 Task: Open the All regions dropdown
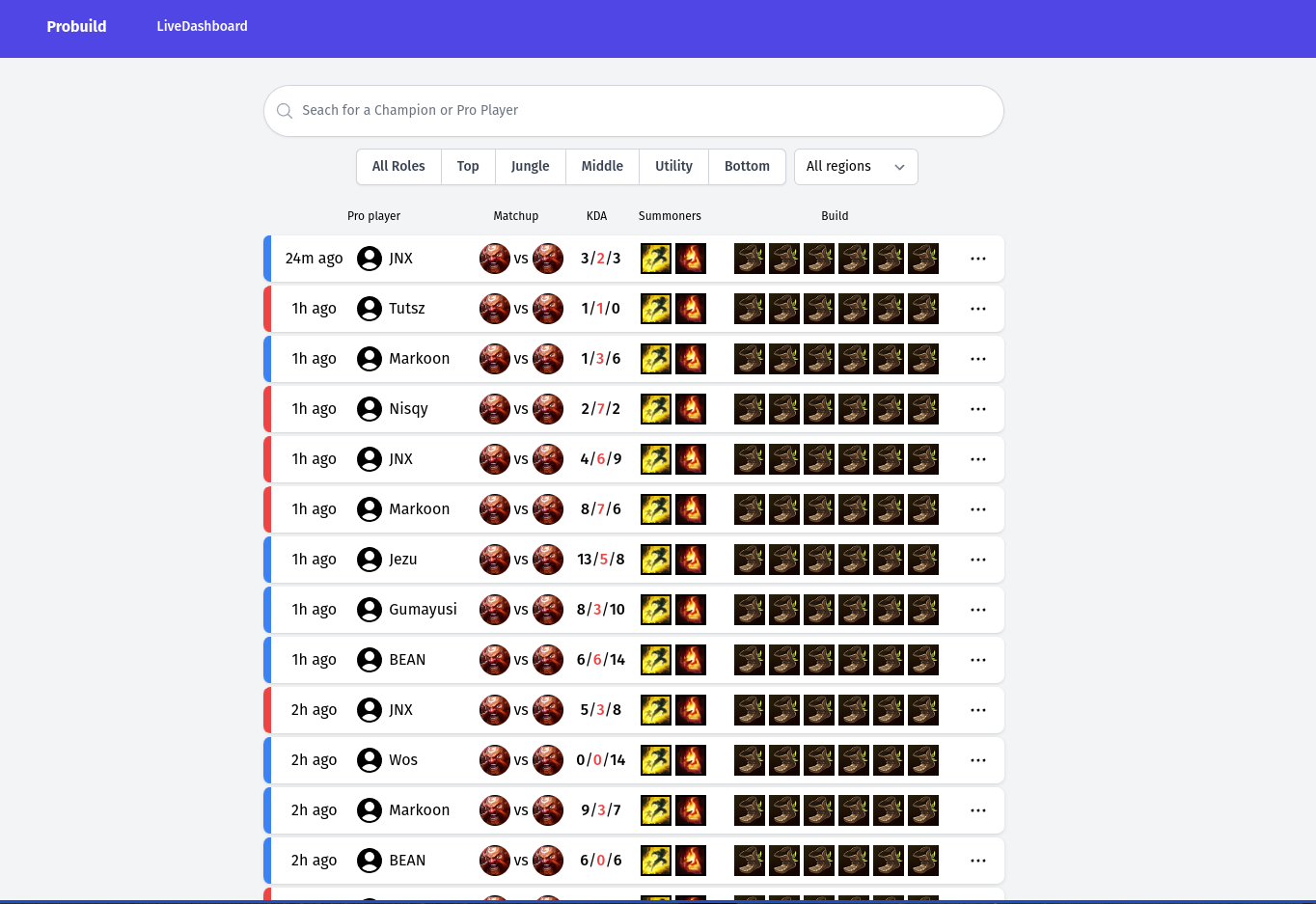855,167
